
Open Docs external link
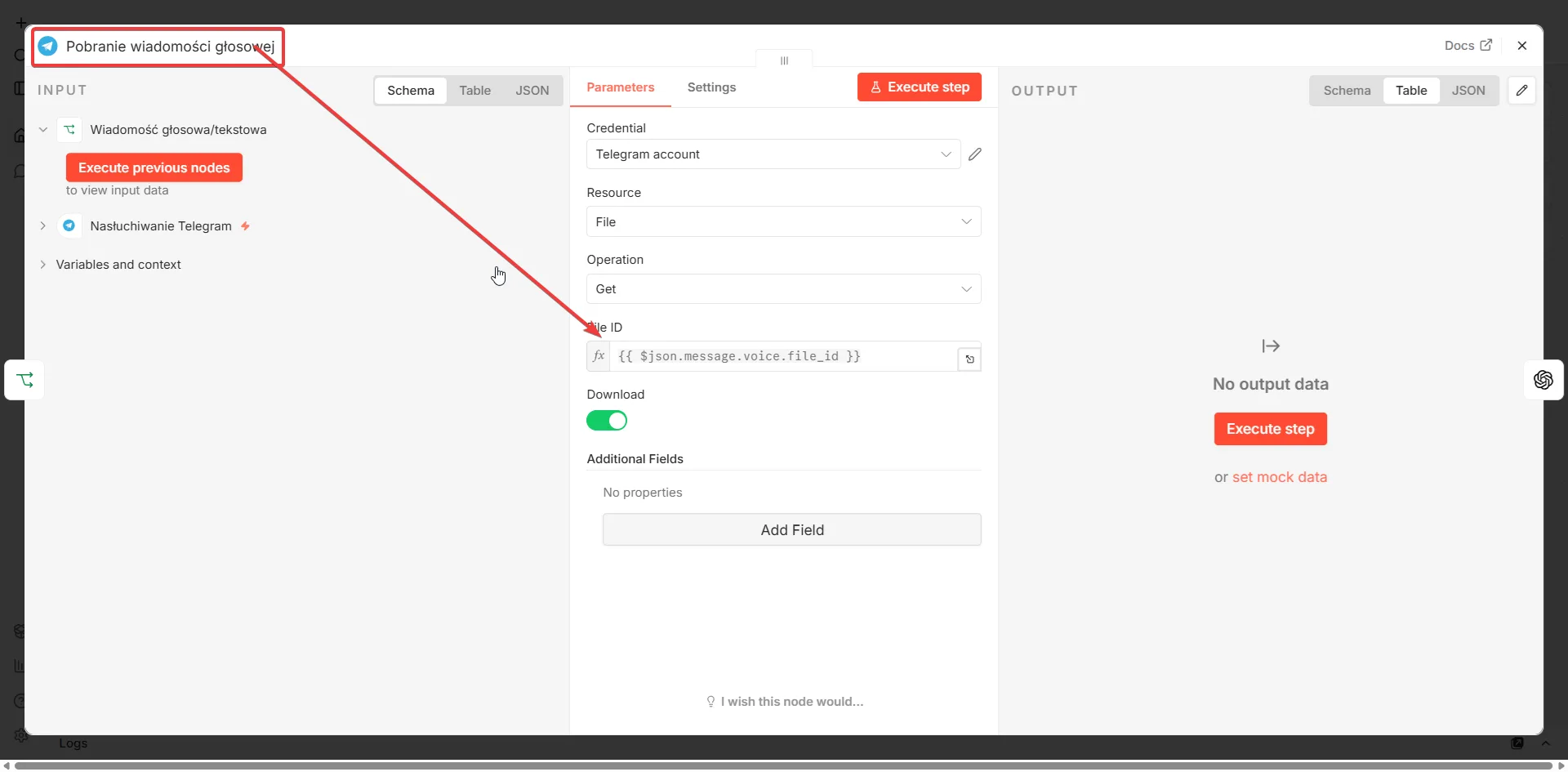[1468, 46]
